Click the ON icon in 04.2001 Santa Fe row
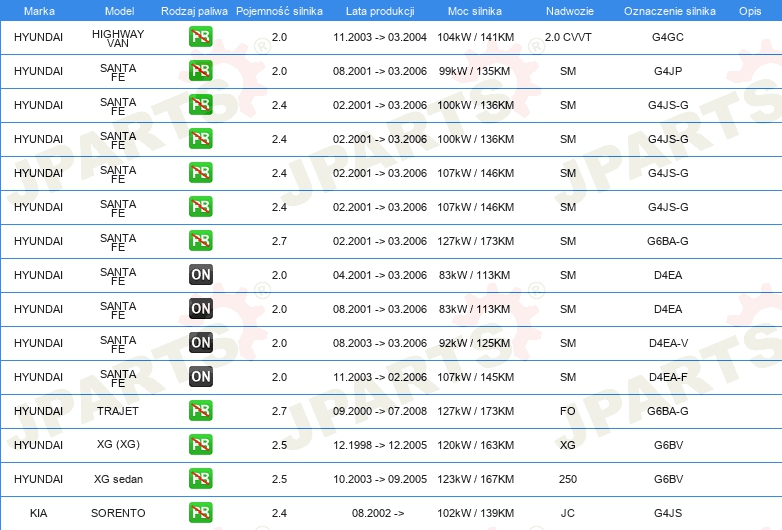Screen dimensions: 782x530 pyautogui.click(x=200, y=275)
